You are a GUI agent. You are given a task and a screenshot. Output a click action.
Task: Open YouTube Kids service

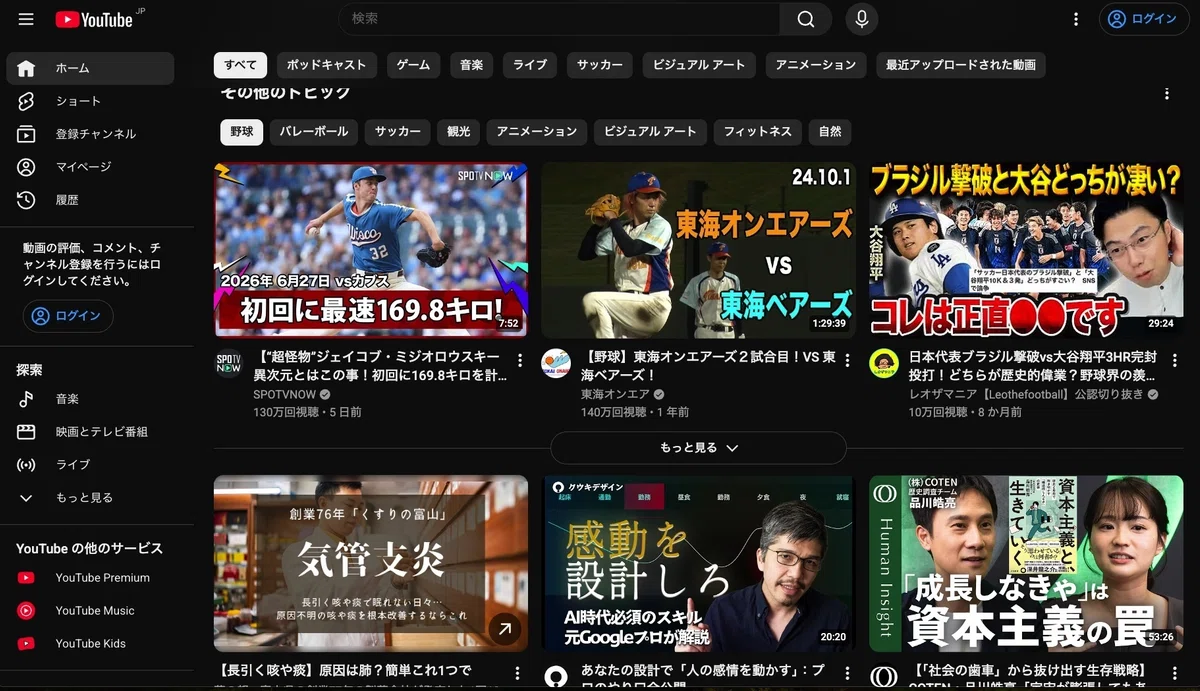90,644
